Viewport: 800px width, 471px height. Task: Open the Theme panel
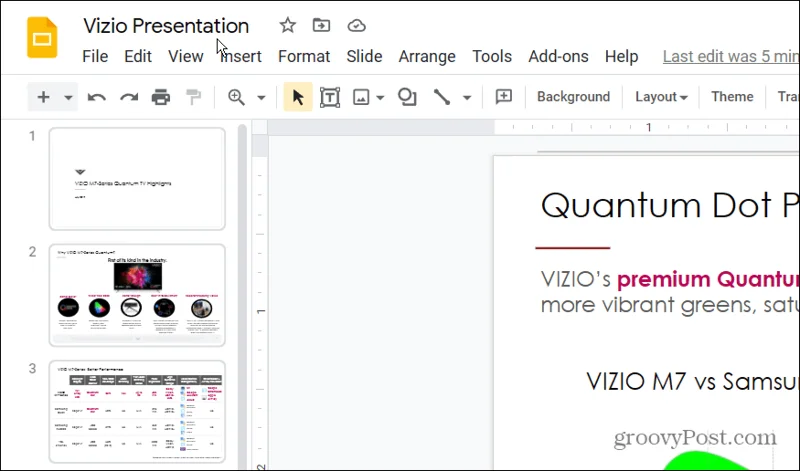click(732, 96)
